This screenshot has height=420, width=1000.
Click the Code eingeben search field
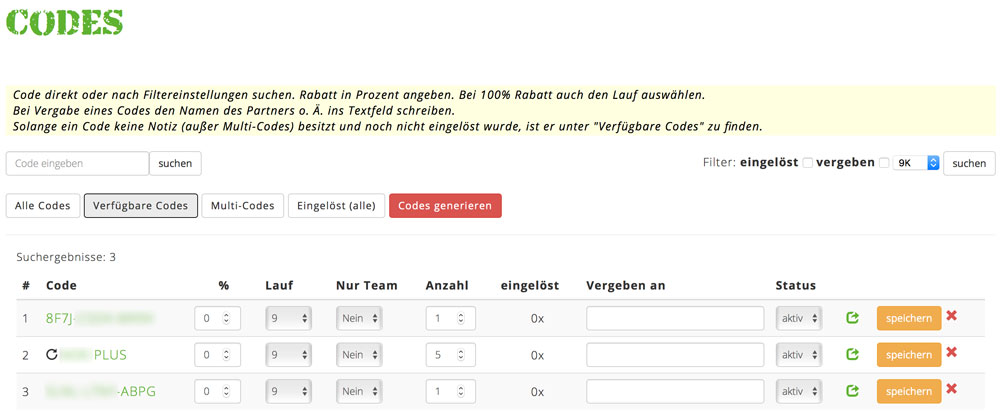click(77, 163)
